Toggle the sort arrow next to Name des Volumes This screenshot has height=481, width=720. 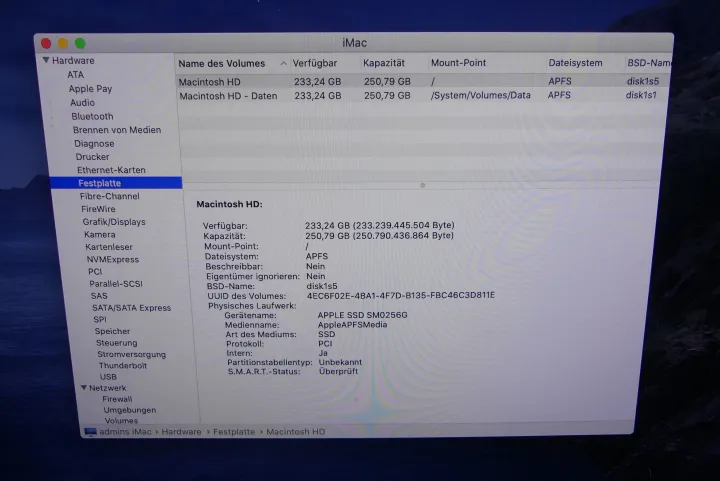[283, 63]
